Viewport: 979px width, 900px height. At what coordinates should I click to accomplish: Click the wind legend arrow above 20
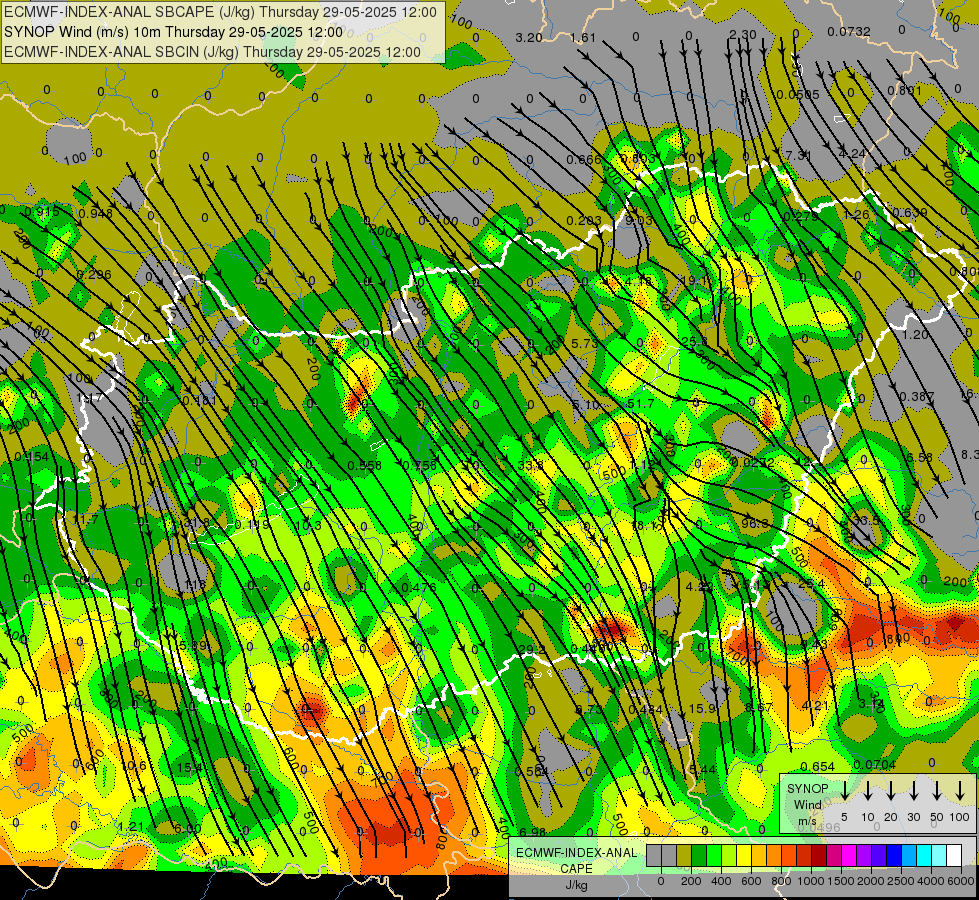(x=890, y=791)
